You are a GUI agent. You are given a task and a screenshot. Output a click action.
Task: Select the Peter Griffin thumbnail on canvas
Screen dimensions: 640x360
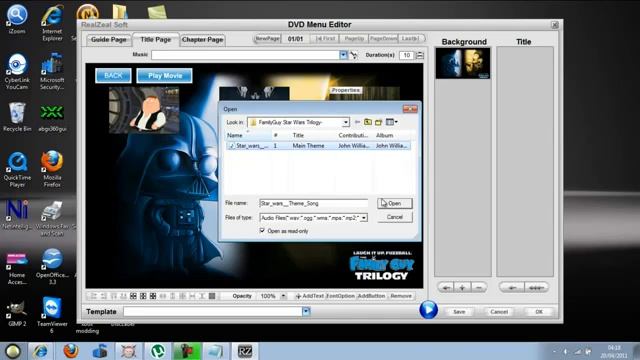(x=144, y=110)
